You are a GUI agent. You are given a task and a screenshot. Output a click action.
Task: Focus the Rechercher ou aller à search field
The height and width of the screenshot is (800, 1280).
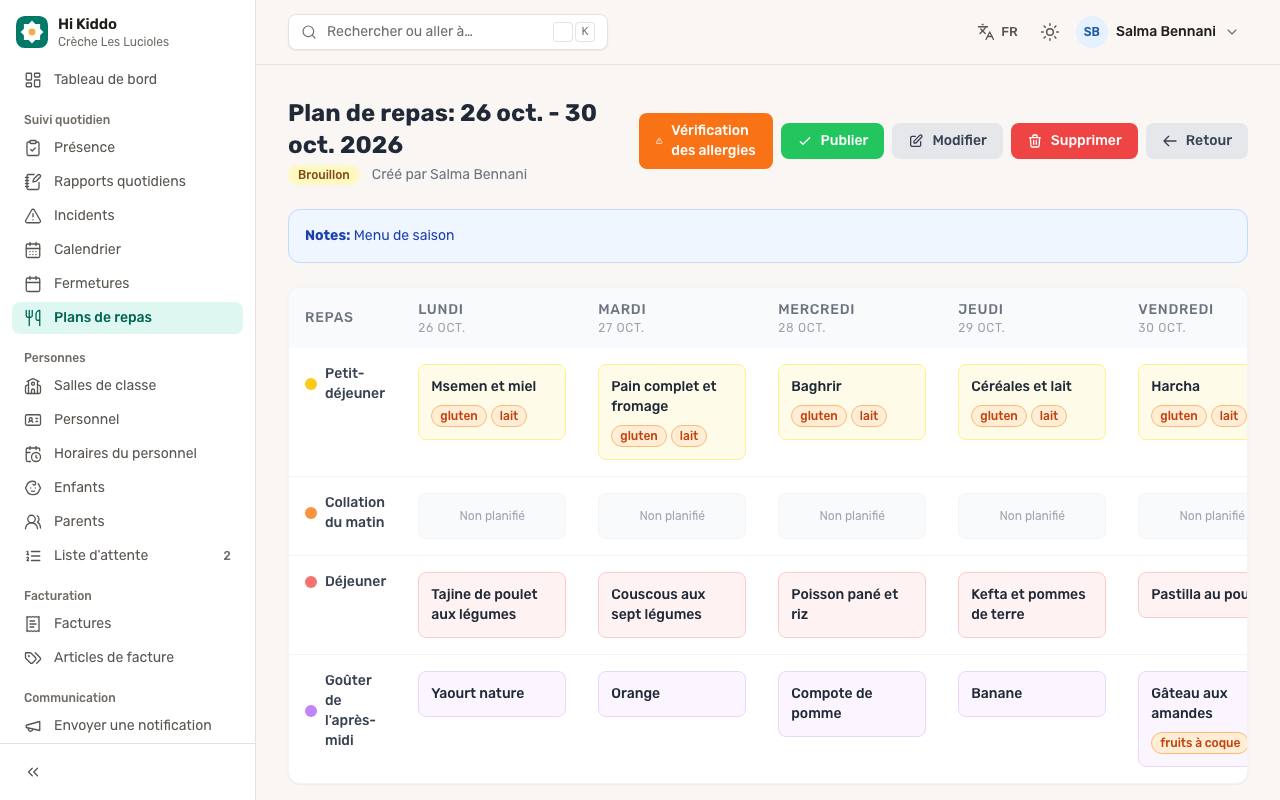(448, 32)
